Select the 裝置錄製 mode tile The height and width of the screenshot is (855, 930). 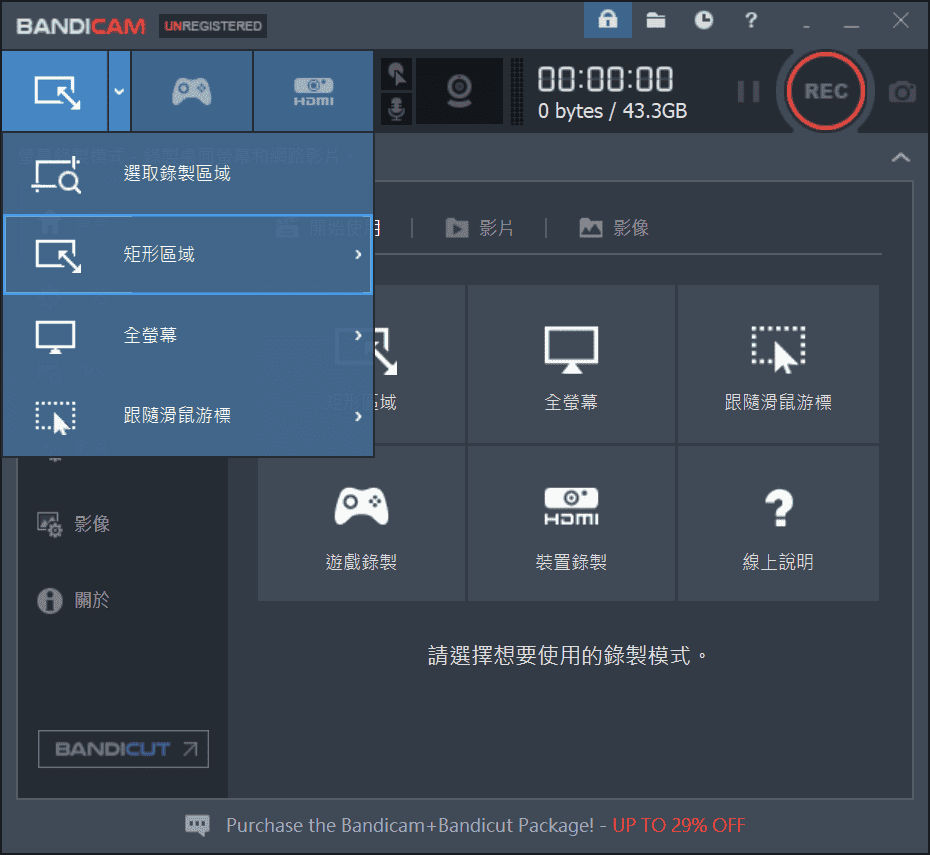coord(571,524)
